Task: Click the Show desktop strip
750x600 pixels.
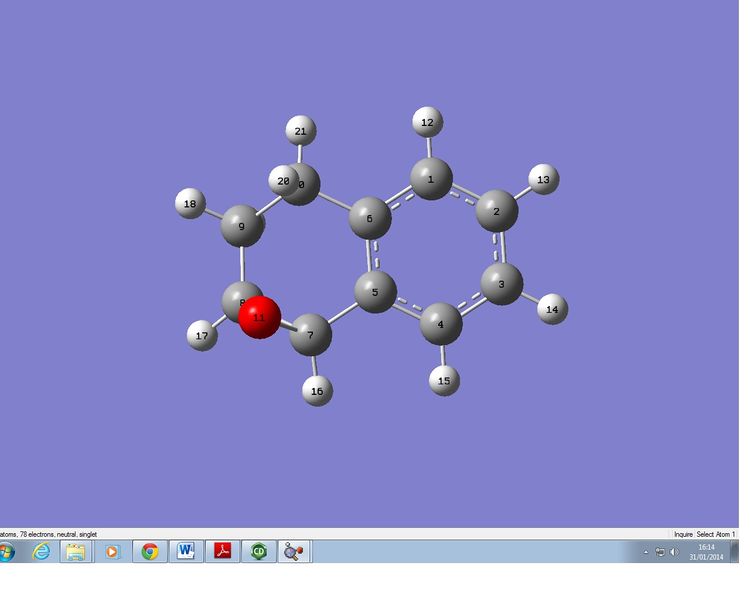Action: click(x=735, y=552)
